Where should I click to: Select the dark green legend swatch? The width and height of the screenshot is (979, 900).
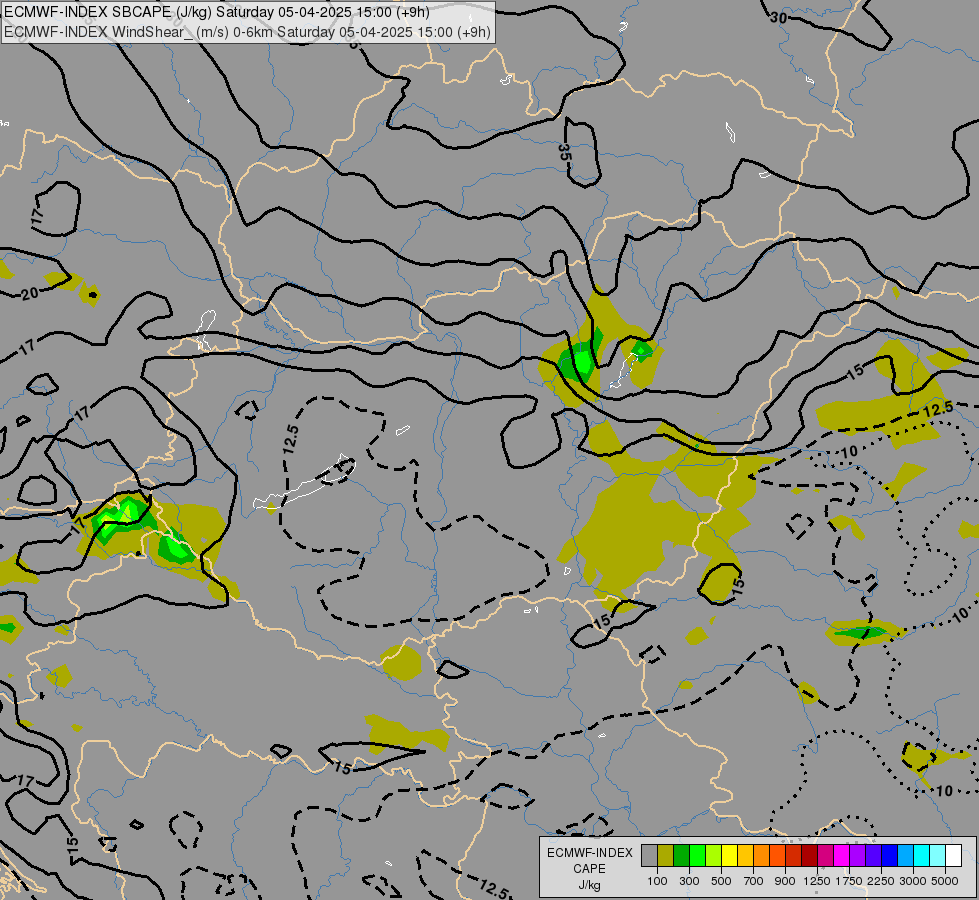click(681, 856)
